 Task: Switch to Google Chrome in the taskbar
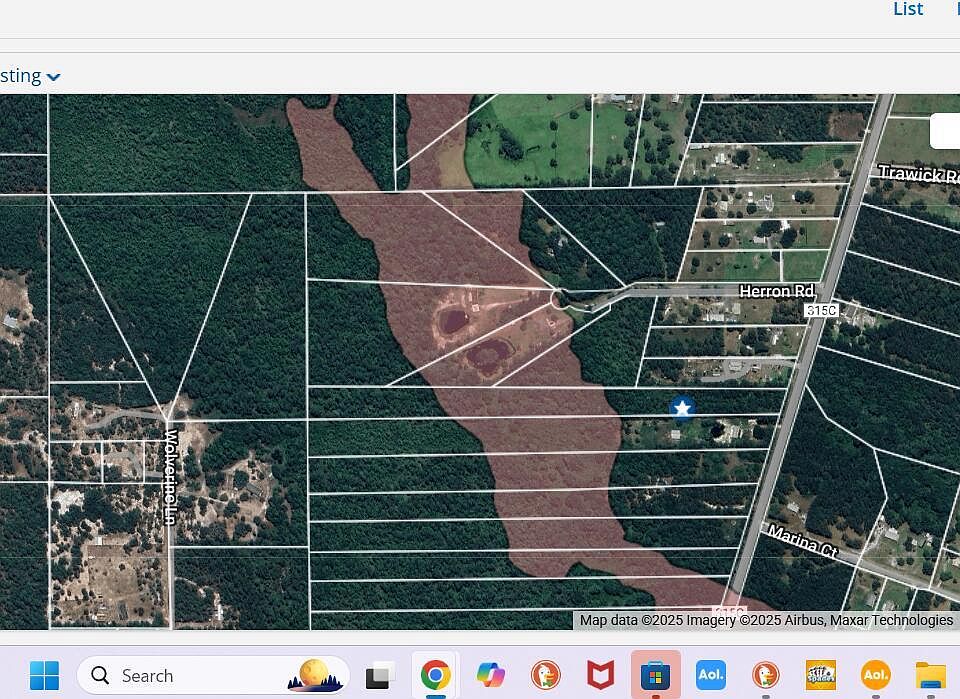pos(435,676)
